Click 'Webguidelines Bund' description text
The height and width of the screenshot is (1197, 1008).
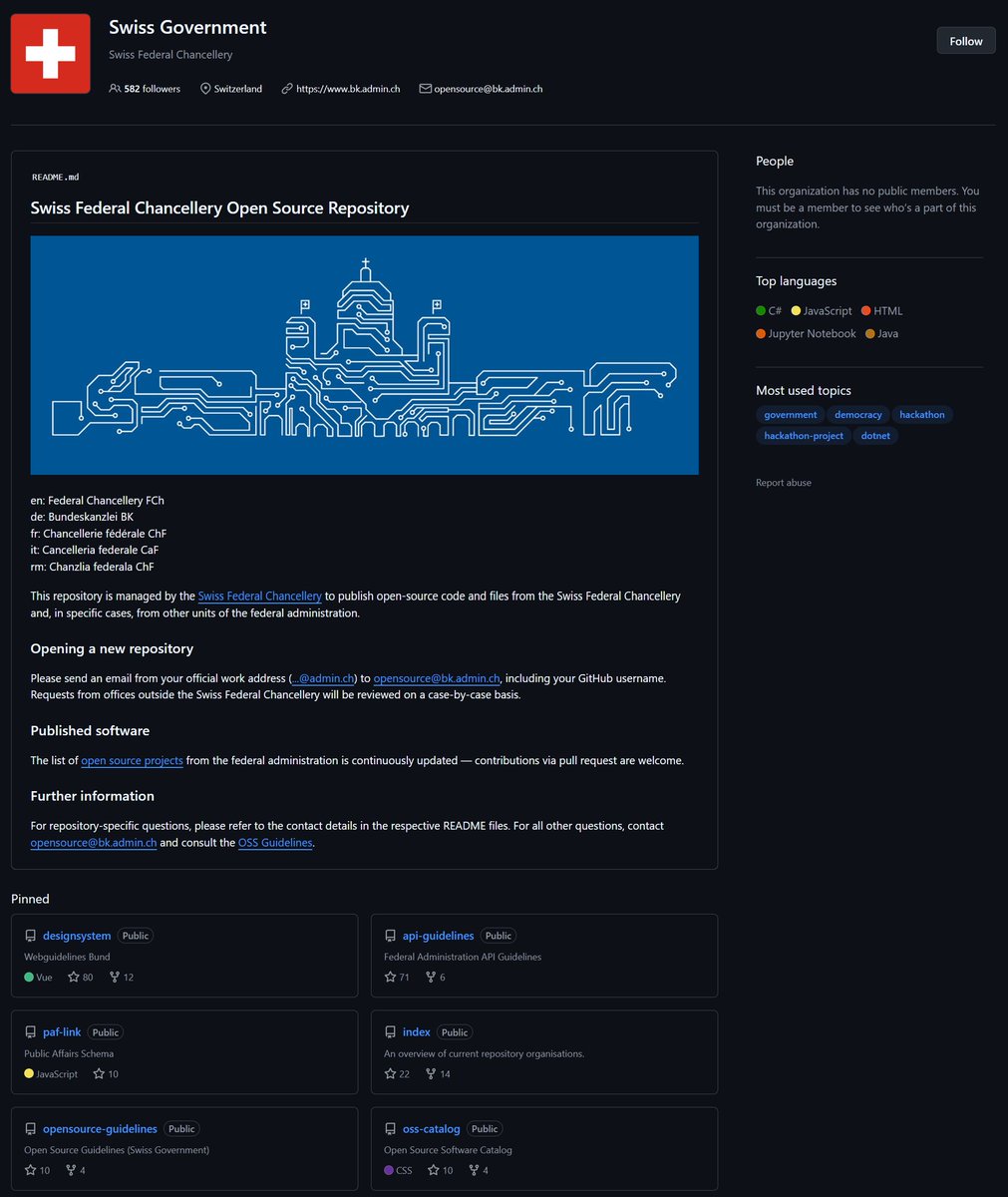tap(67, 958)
